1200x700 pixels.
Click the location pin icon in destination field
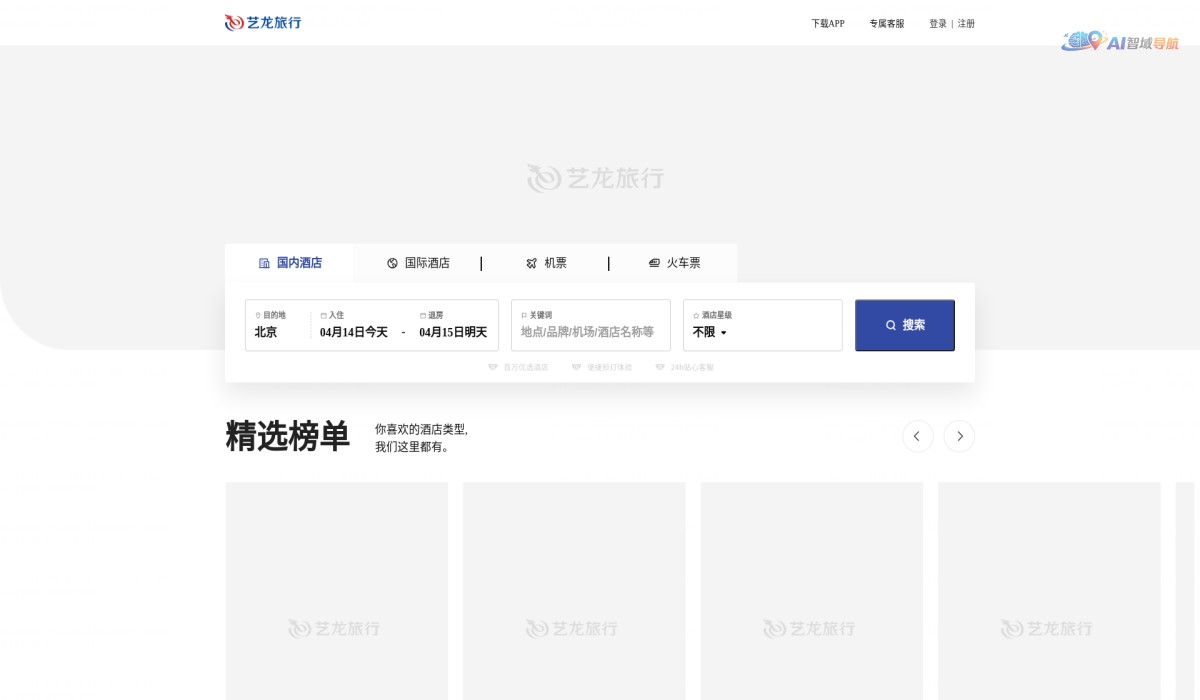click(258, 314)
